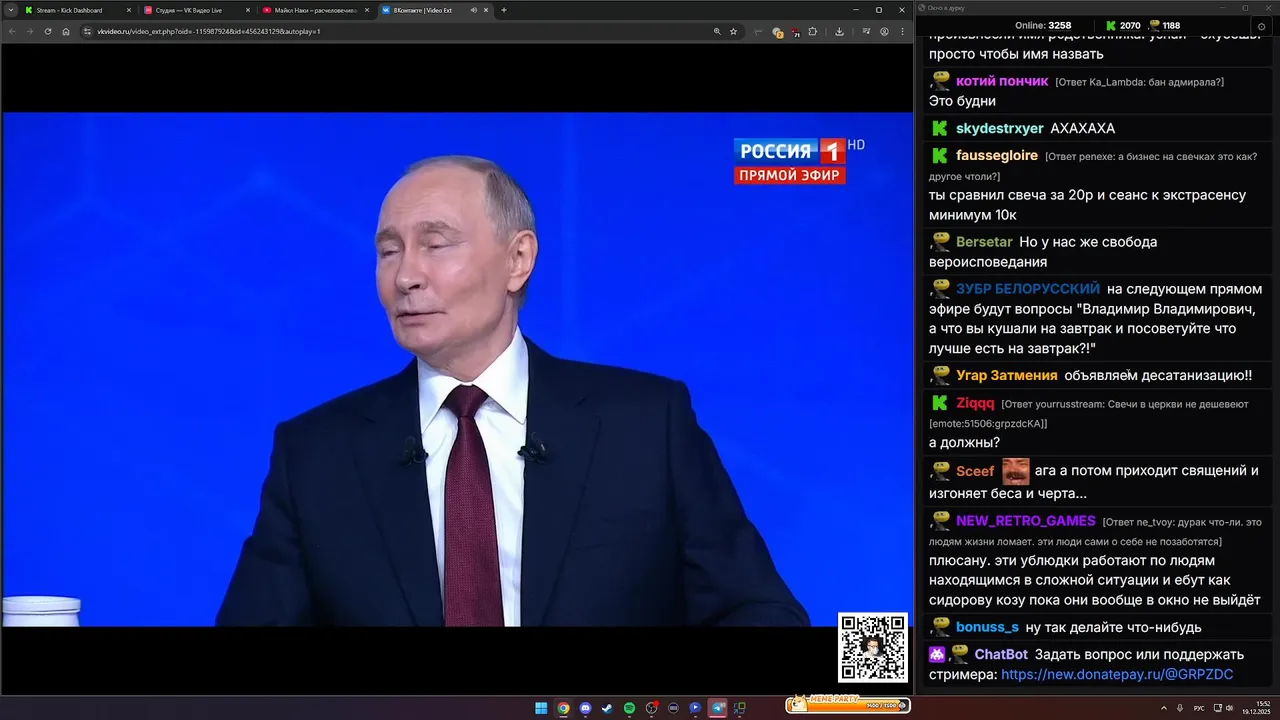Open the volume tray control
Image resolution: width=1280 pixels, height=720 pixels.
pos(1230,708)
